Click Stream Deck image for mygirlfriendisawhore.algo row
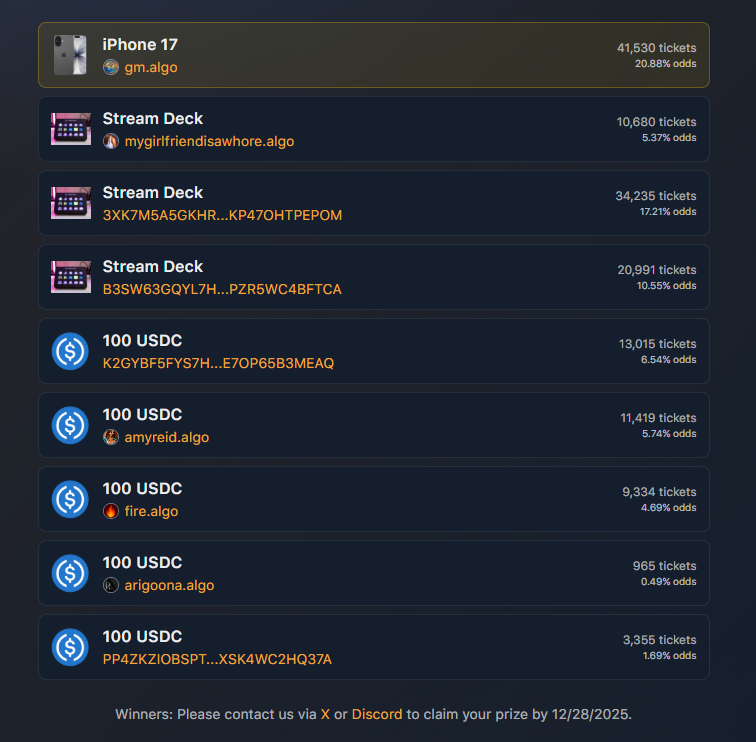756x742 pixels. [71, 129]
